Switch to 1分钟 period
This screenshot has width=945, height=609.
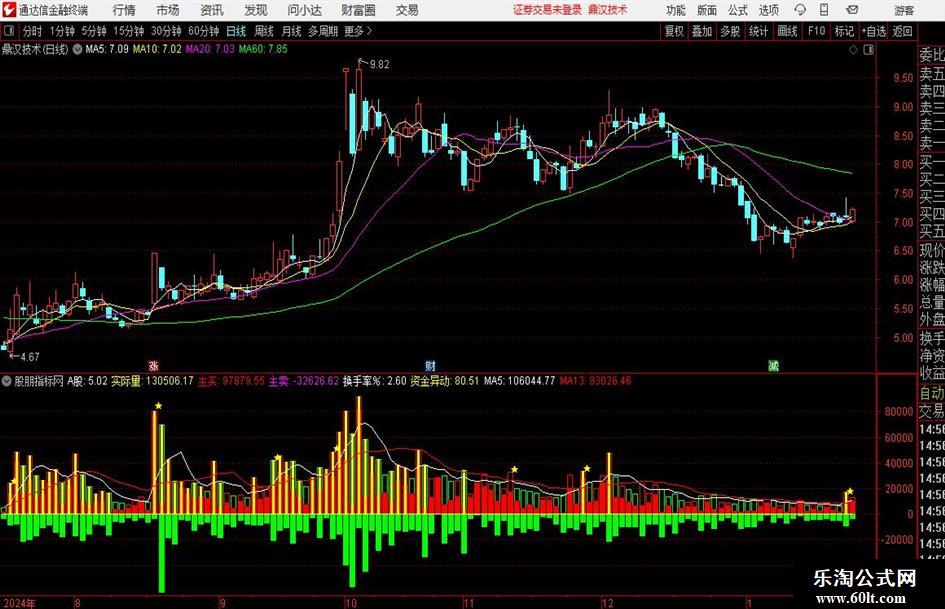pyautogui.click(x=62, y=31)
